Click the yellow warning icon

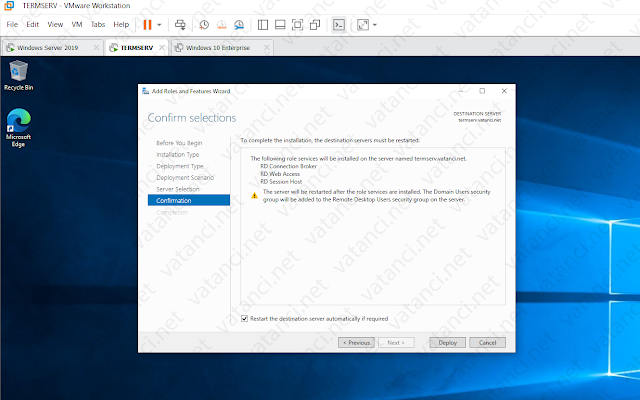click(x=254, y=196)
